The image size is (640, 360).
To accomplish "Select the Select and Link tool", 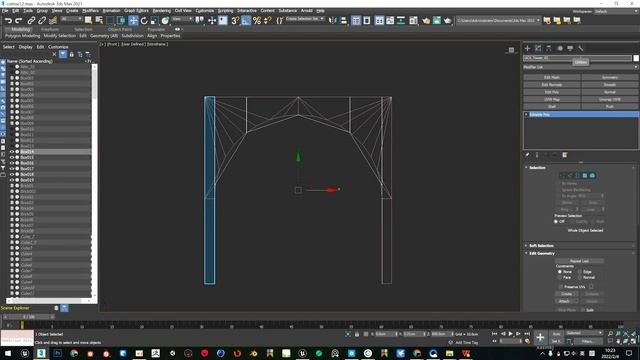I will pos(31,20).
